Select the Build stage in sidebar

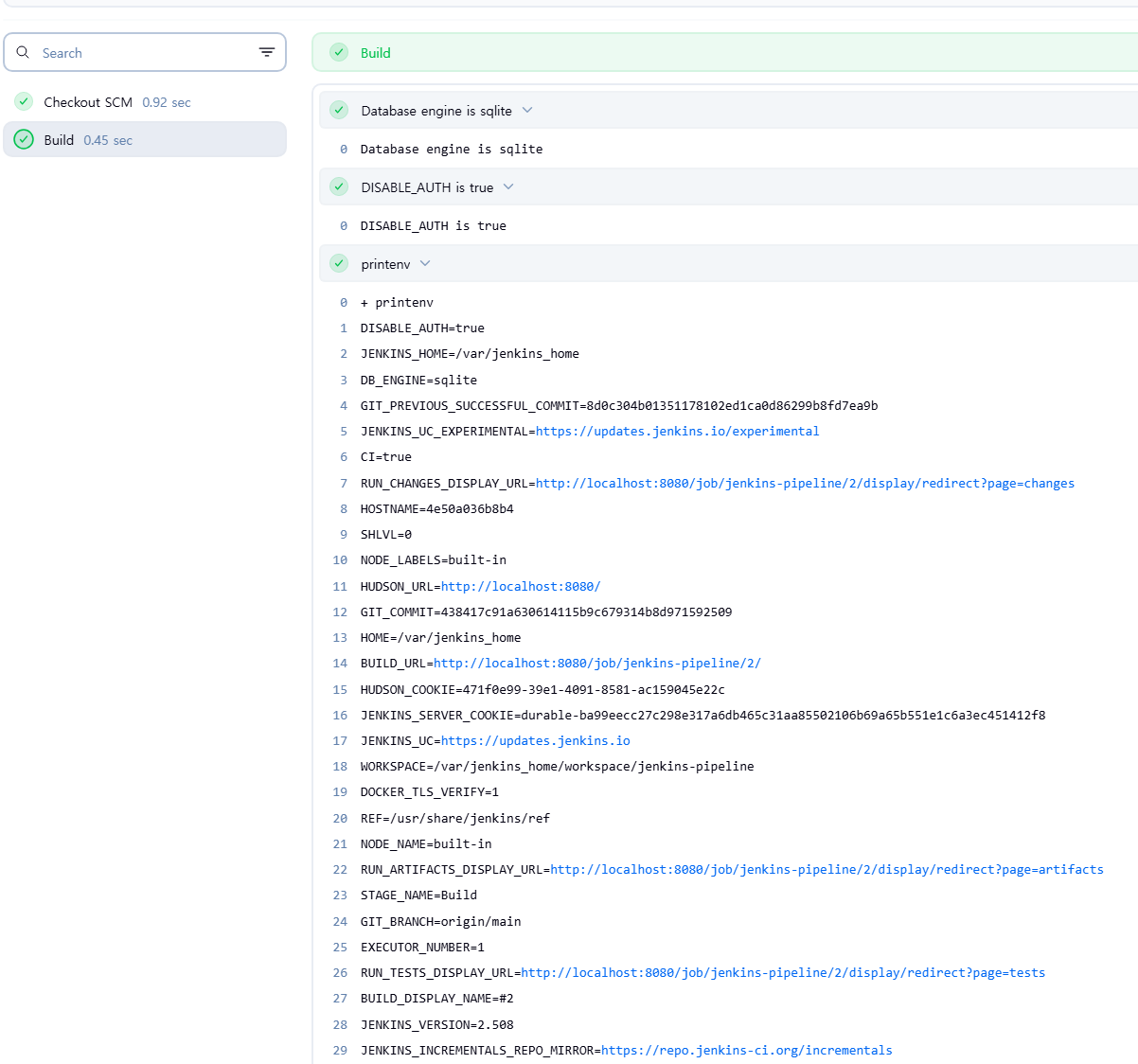coord(145,139)
